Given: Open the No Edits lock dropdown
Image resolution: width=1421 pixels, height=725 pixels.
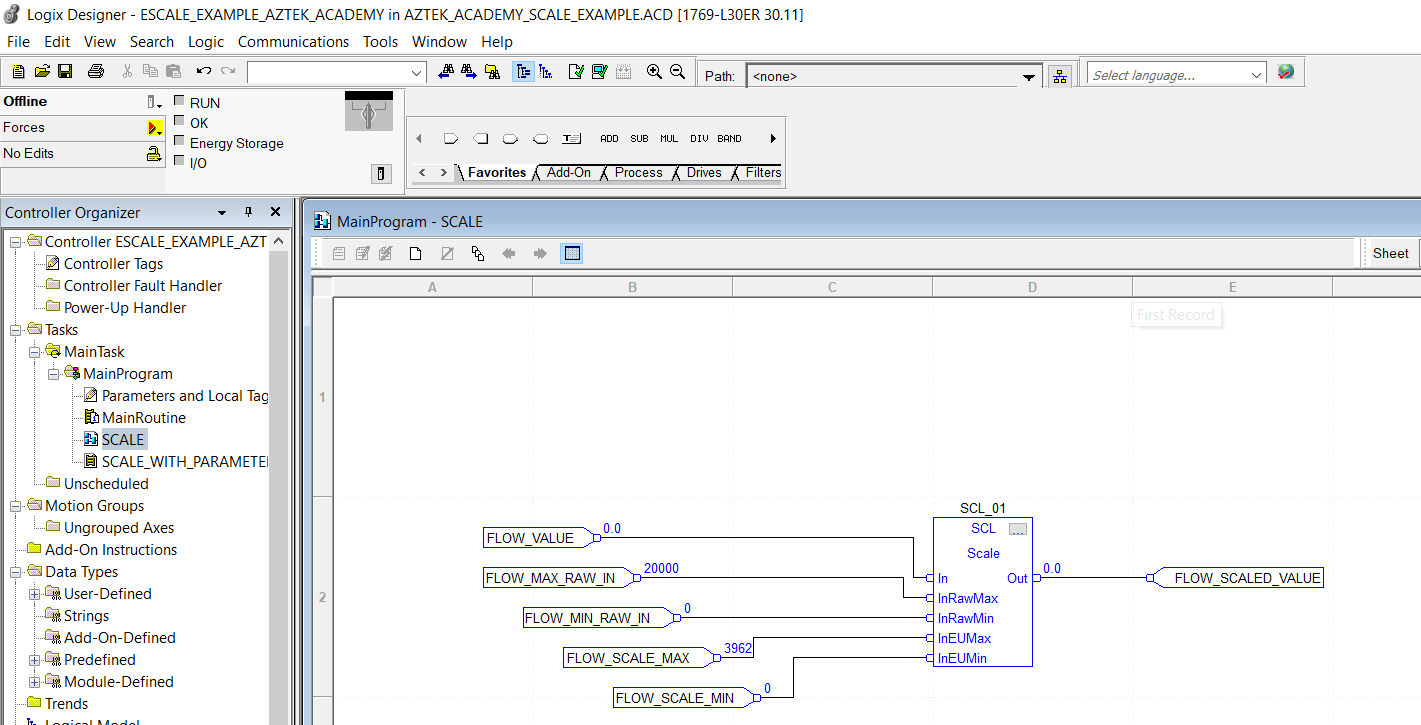Looking at the screenshot, I should pyautogui.click(x=154, y=154).
